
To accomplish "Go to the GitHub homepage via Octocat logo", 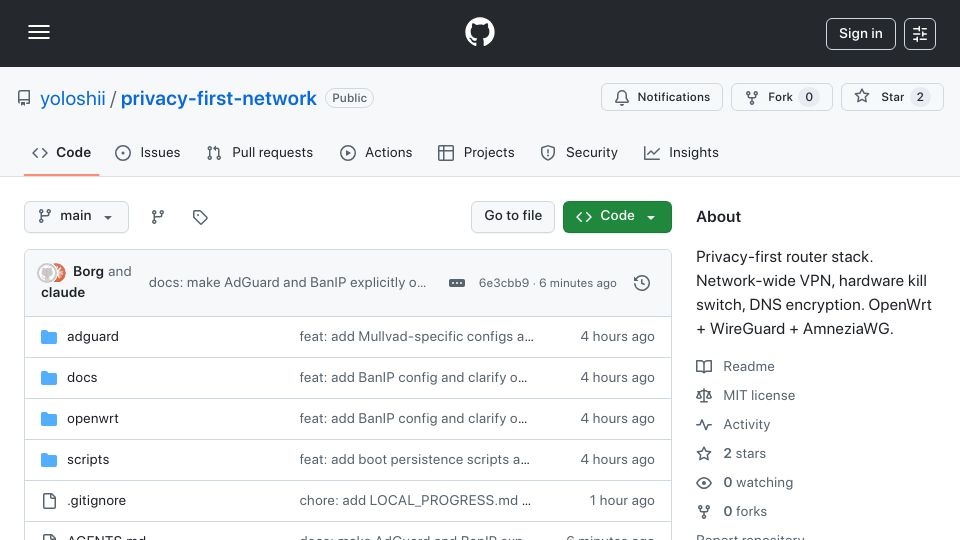I will point(479,32).
